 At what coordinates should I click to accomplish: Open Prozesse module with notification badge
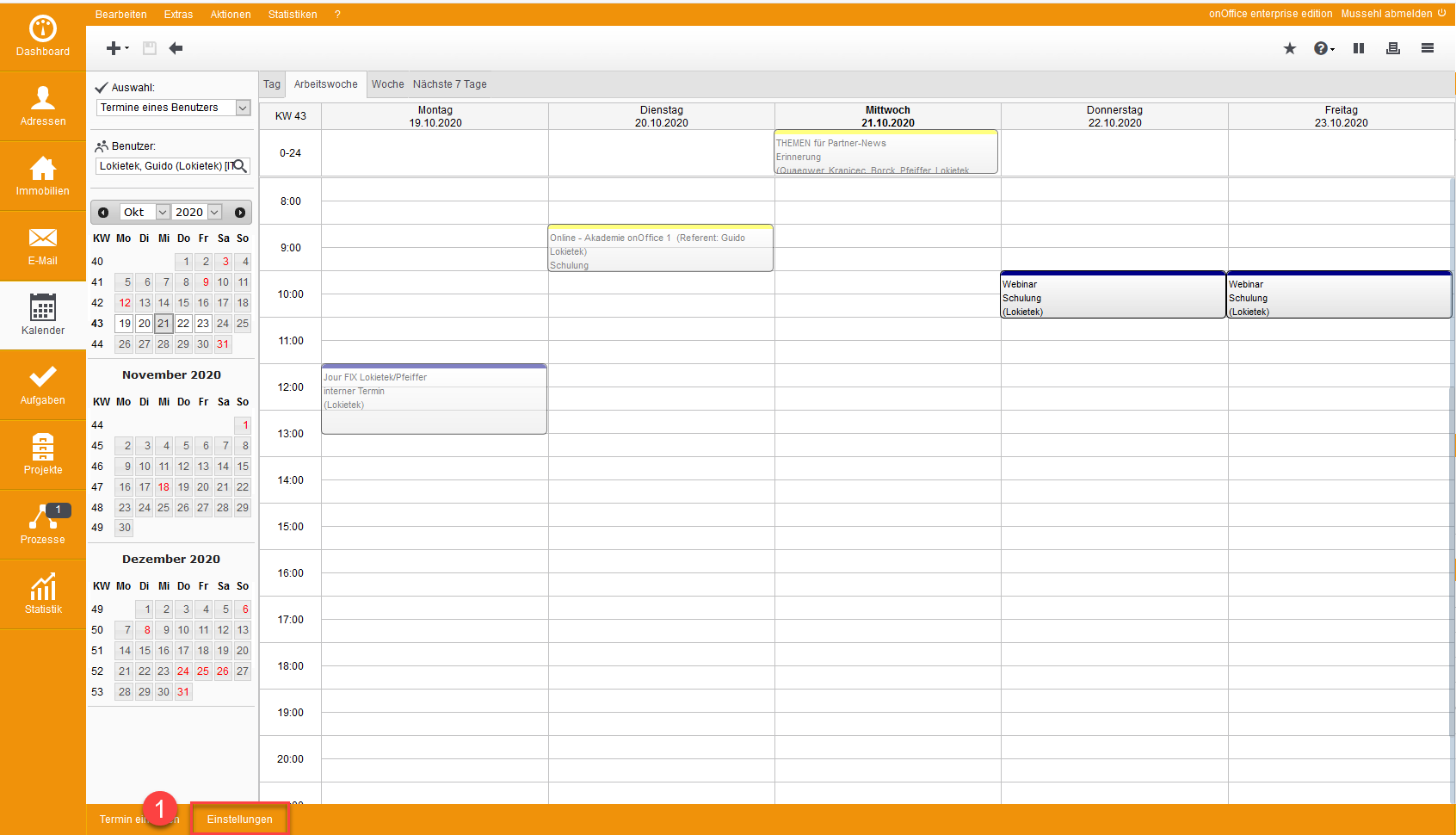43,524
